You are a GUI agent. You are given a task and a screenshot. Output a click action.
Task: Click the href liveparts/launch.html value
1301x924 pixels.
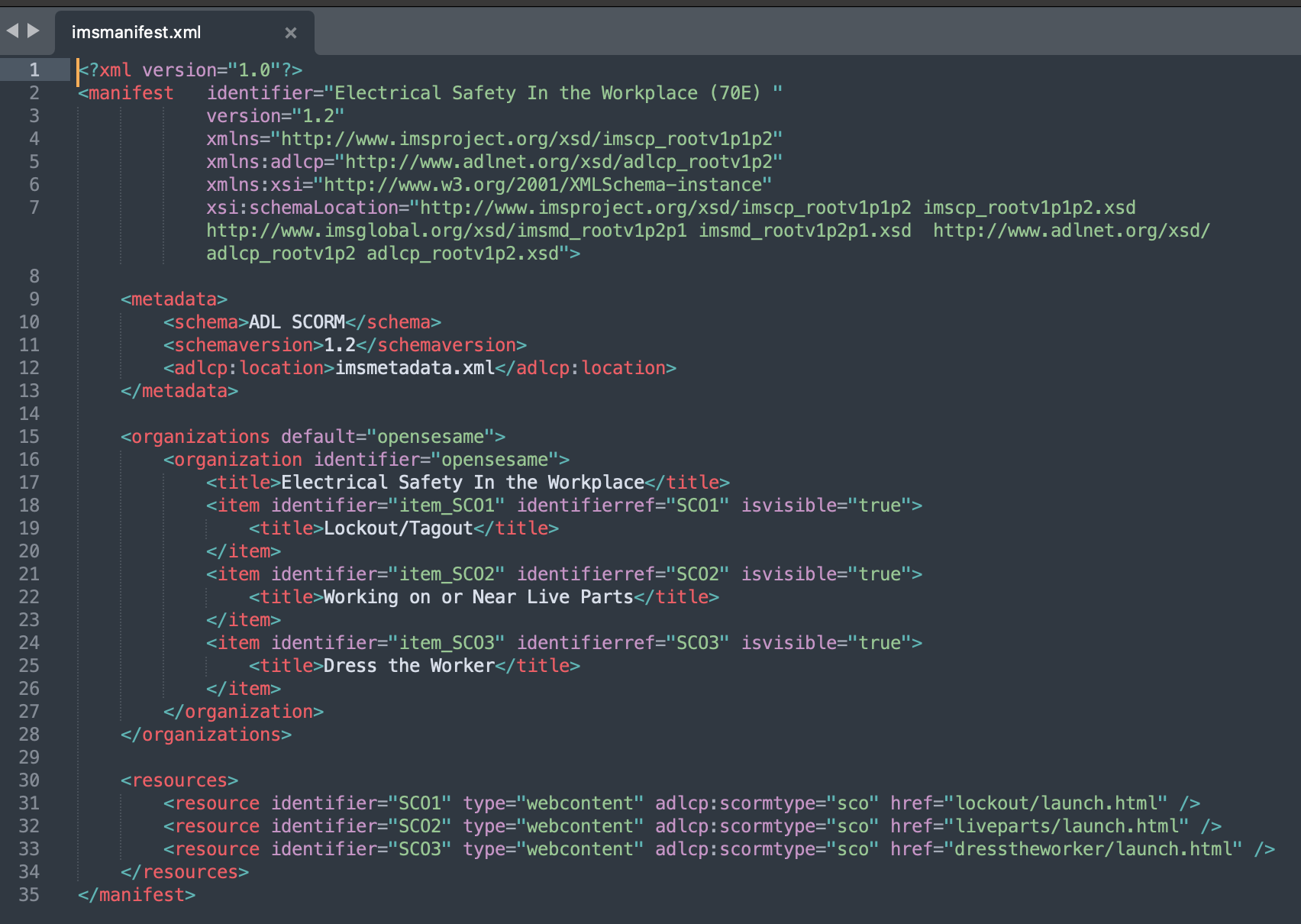pos(1067,826)
